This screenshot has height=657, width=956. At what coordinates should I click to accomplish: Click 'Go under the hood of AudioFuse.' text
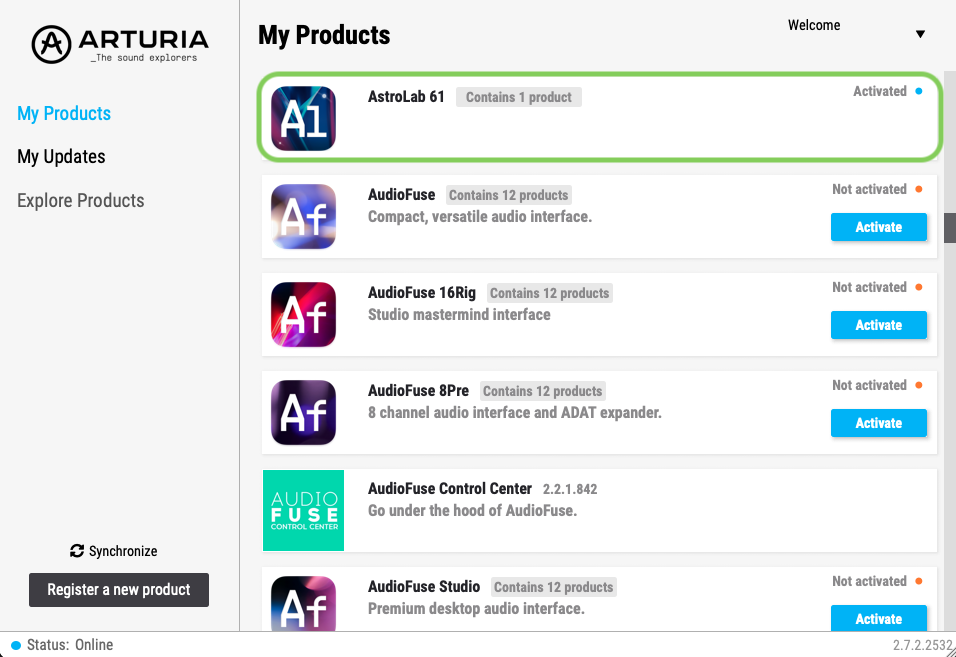point(473,511)
